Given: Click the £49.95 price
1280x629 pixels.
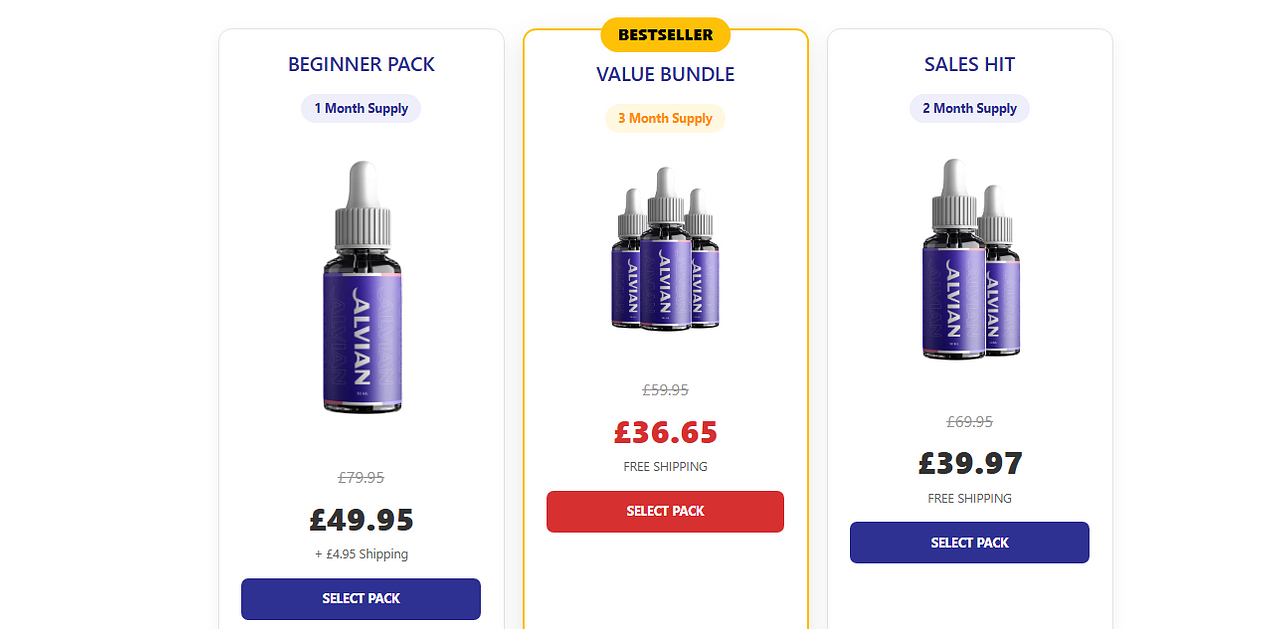Looking at the screenshot, I should tap(361, 520).
